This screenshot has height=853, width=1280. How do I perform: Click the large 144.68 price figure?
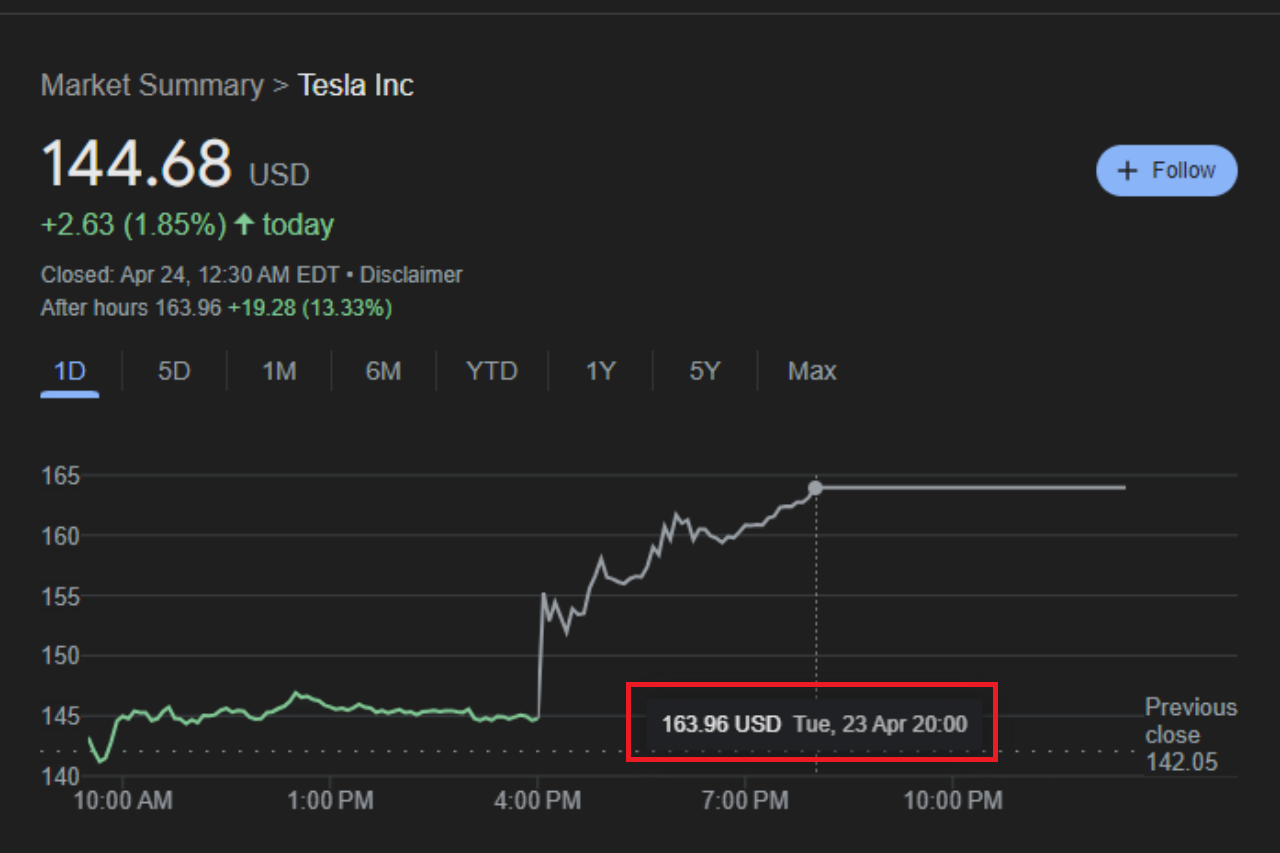136,164
